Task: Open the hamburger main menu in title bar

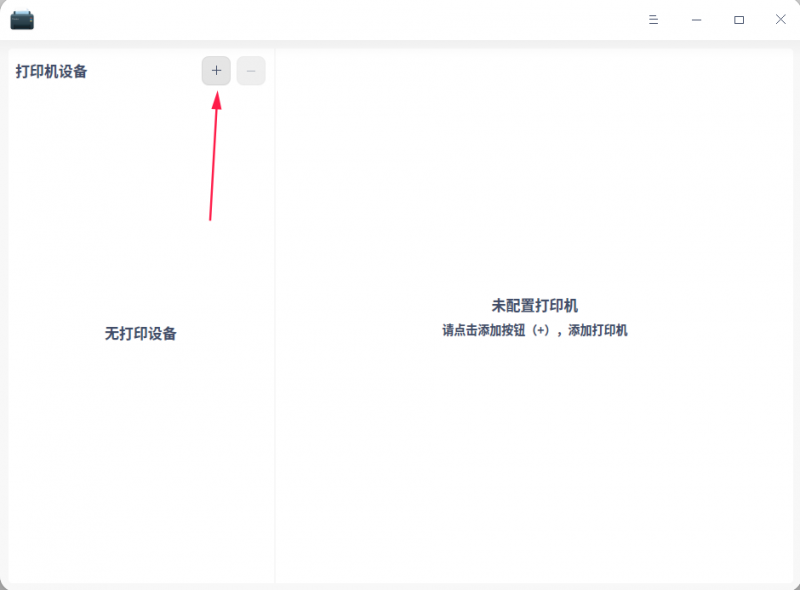Action: click(654, 20)
